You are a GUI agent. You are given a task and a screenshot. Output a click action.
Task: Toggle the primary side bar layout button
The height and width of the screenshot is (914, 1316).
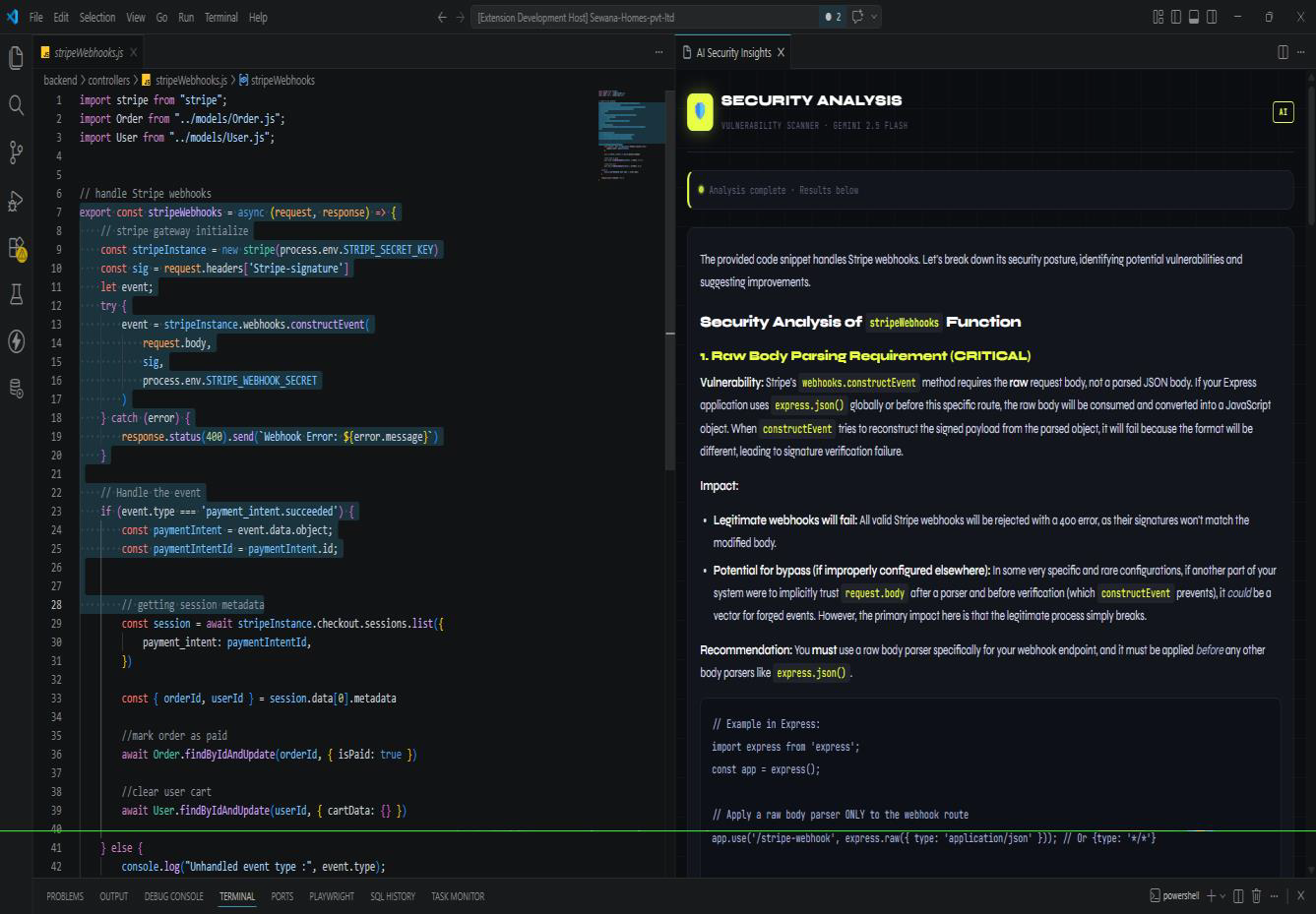[1176, 17]
